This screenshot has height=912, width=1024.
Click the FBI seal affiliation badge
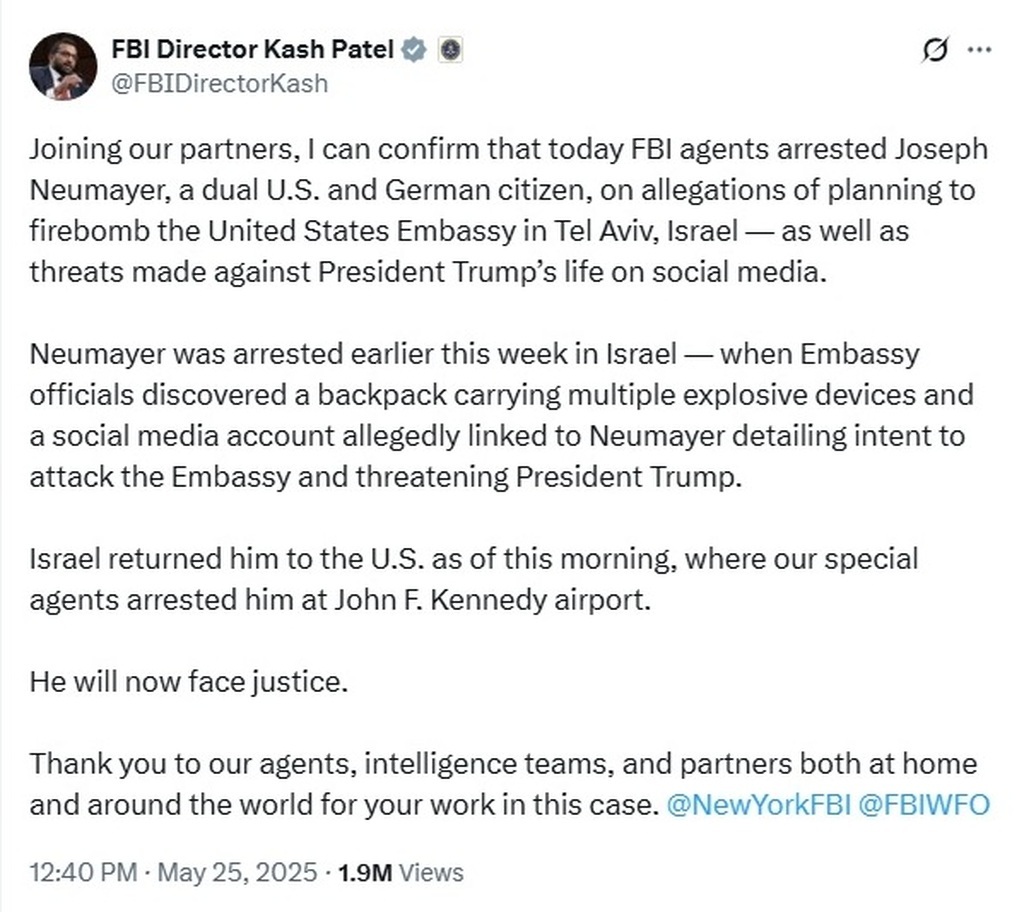click(449, 49)
